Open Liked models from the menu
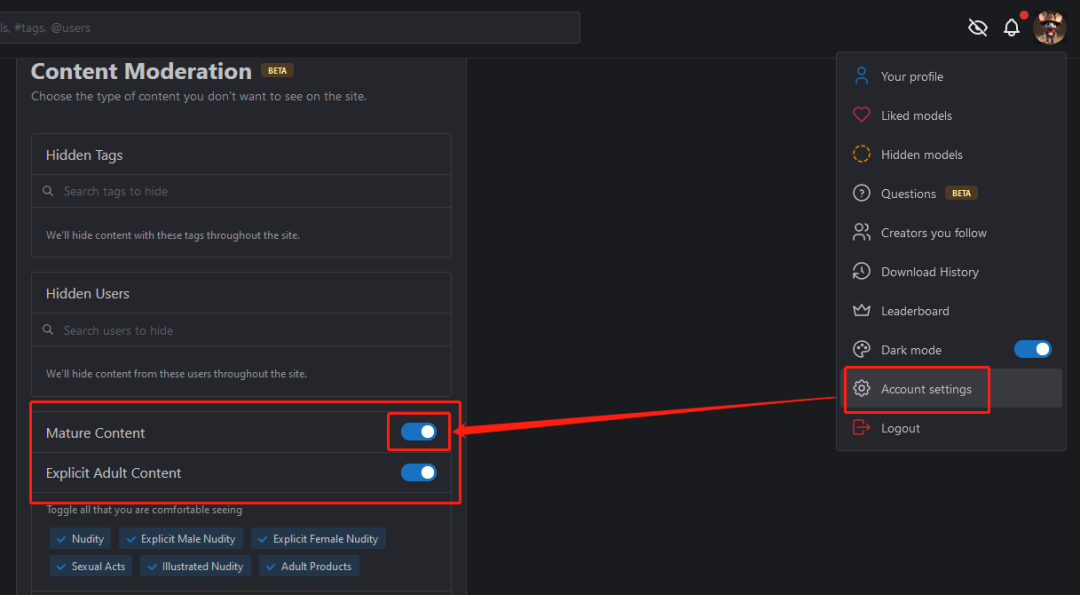Screen dimensions: 1080x595 pyautogui.click(x=951, y=116)
